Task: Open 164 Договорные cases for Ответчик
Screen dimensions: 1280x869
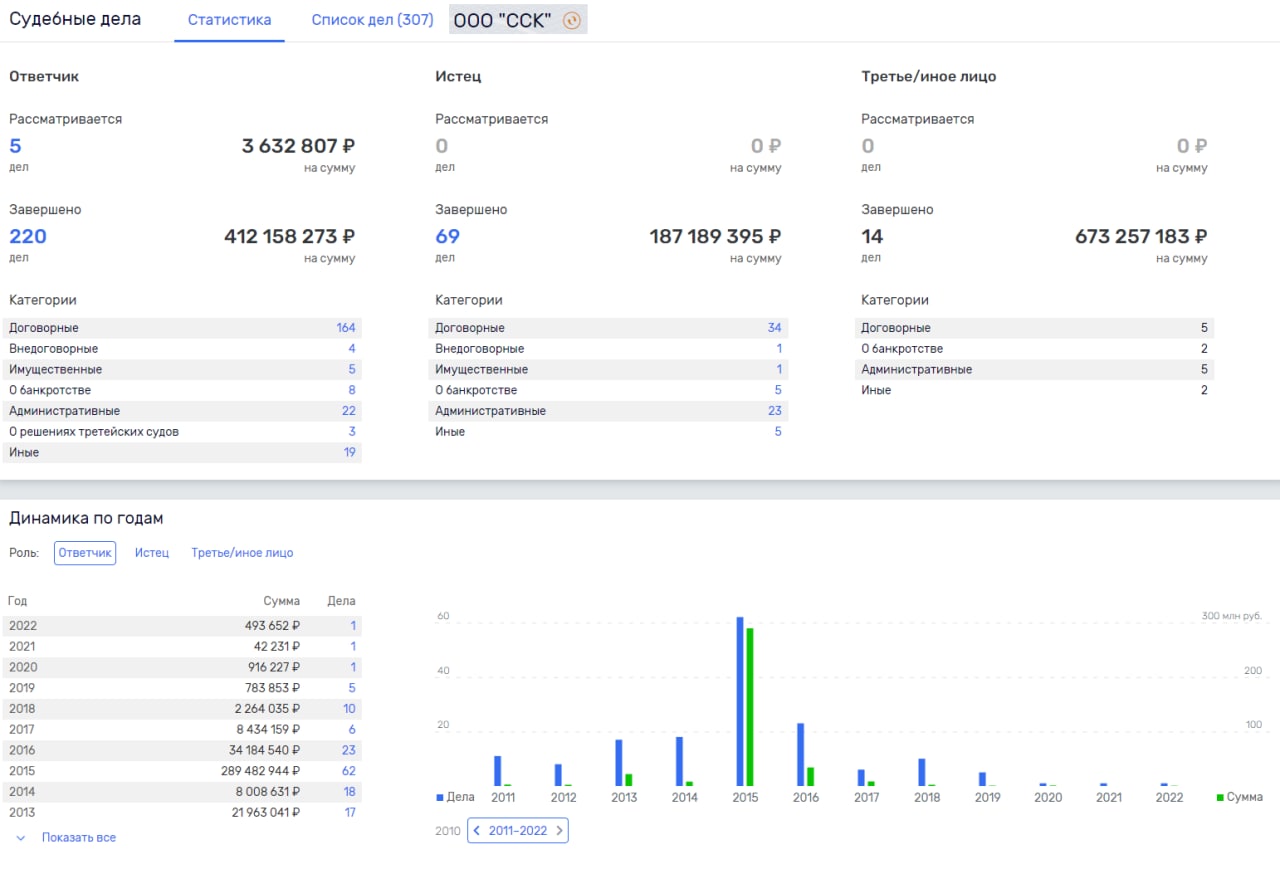Action: pyautogui.click(x=346, y=328)
